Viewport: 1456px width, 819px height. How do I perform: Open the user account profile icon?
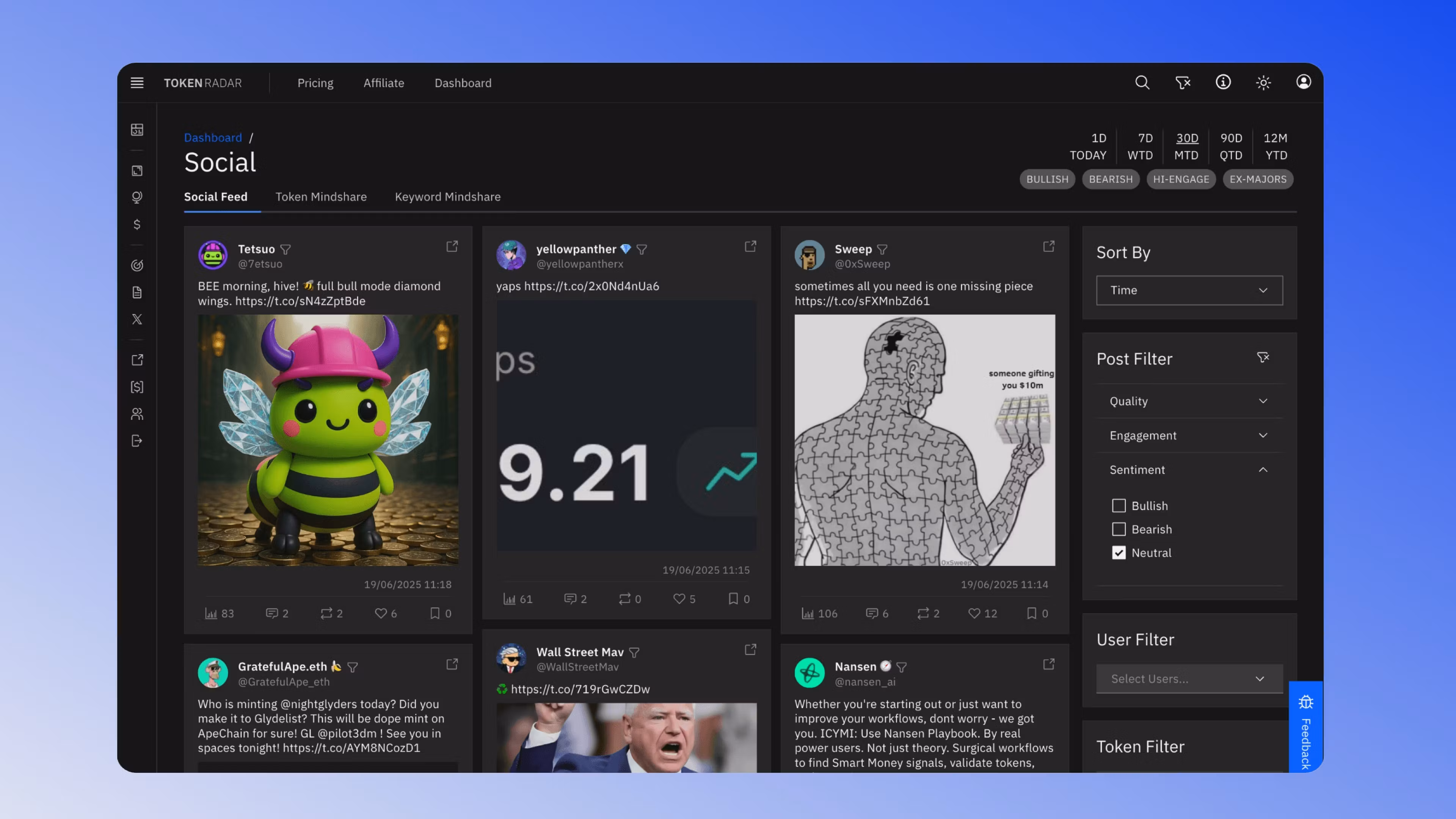click(x=1304, y=82)
